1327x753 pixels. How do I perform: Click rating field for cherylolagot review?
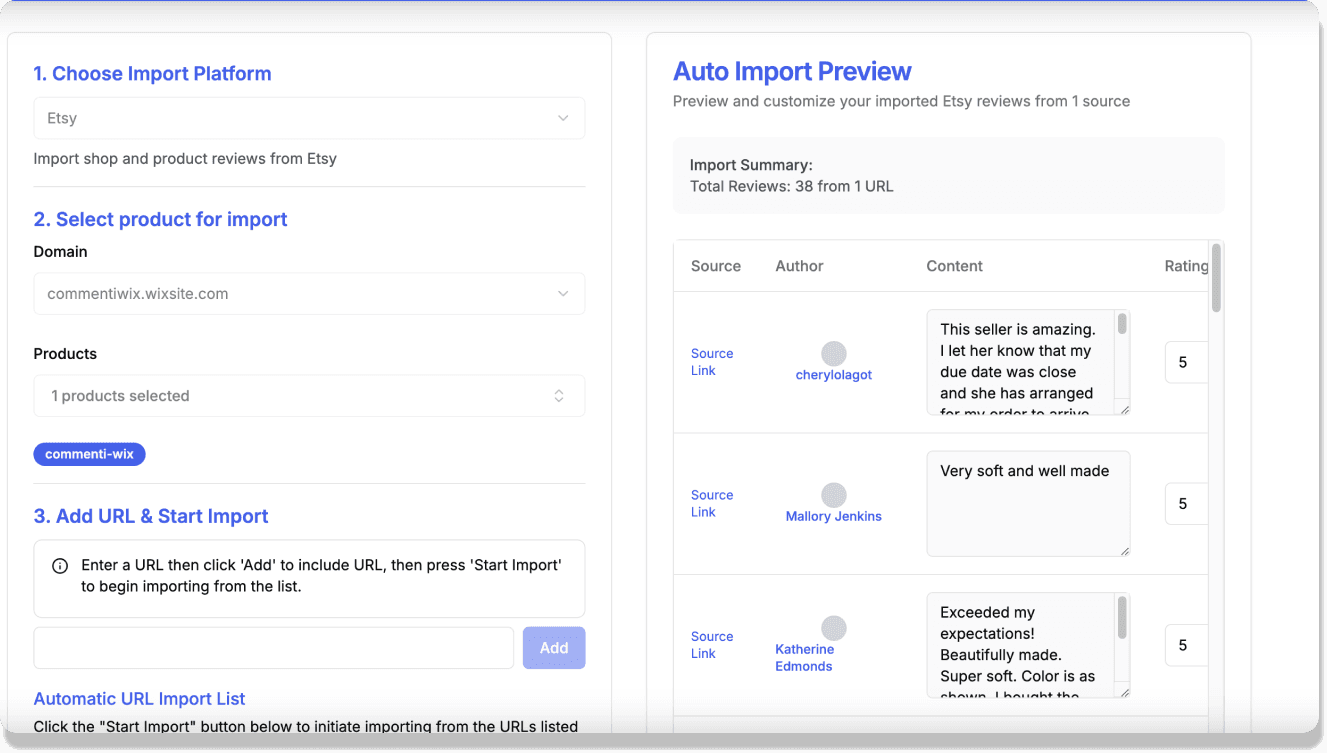click(1187, 362)
